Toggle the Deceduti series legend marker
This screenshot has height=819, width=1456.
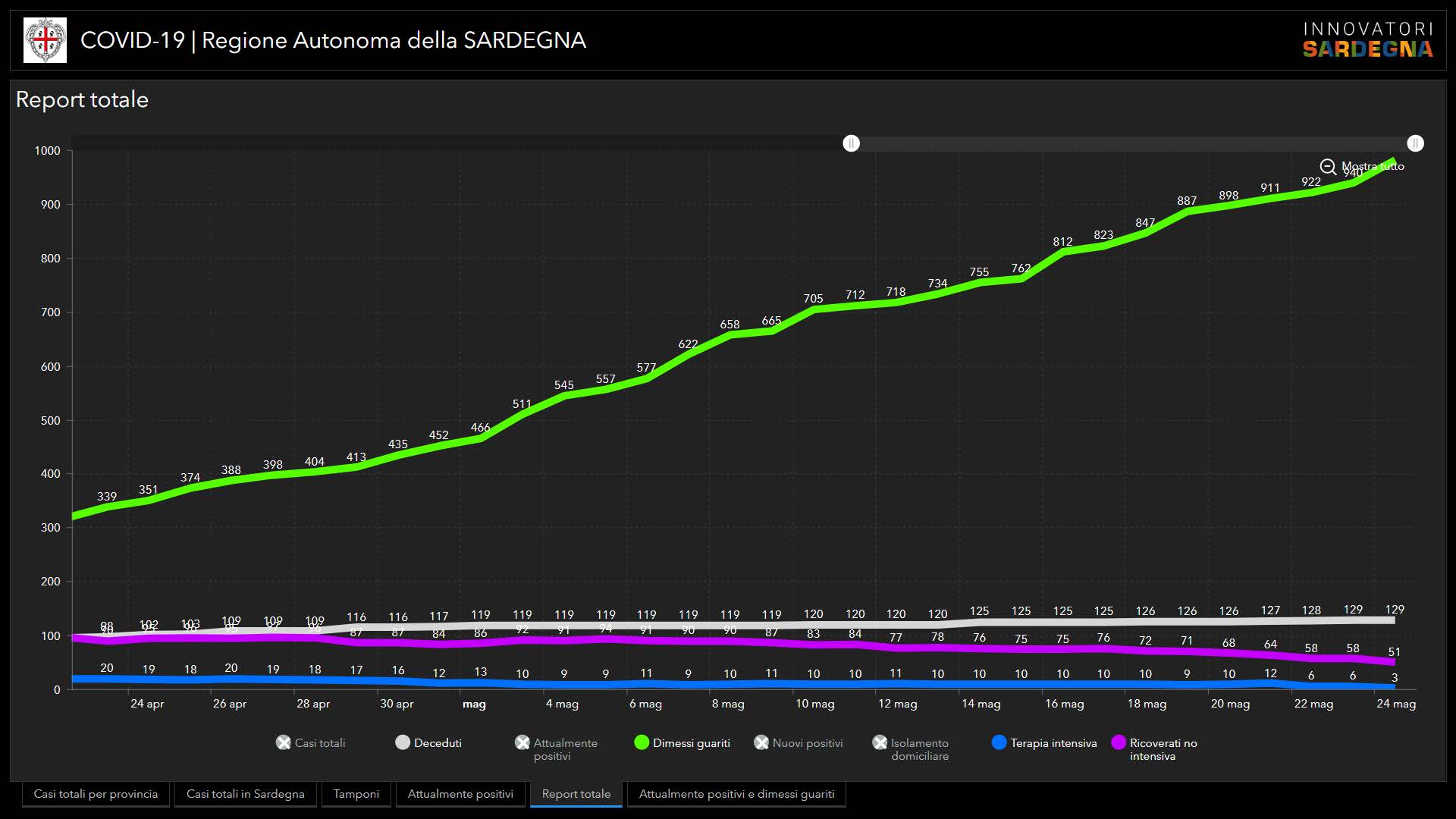pos(403,743)
